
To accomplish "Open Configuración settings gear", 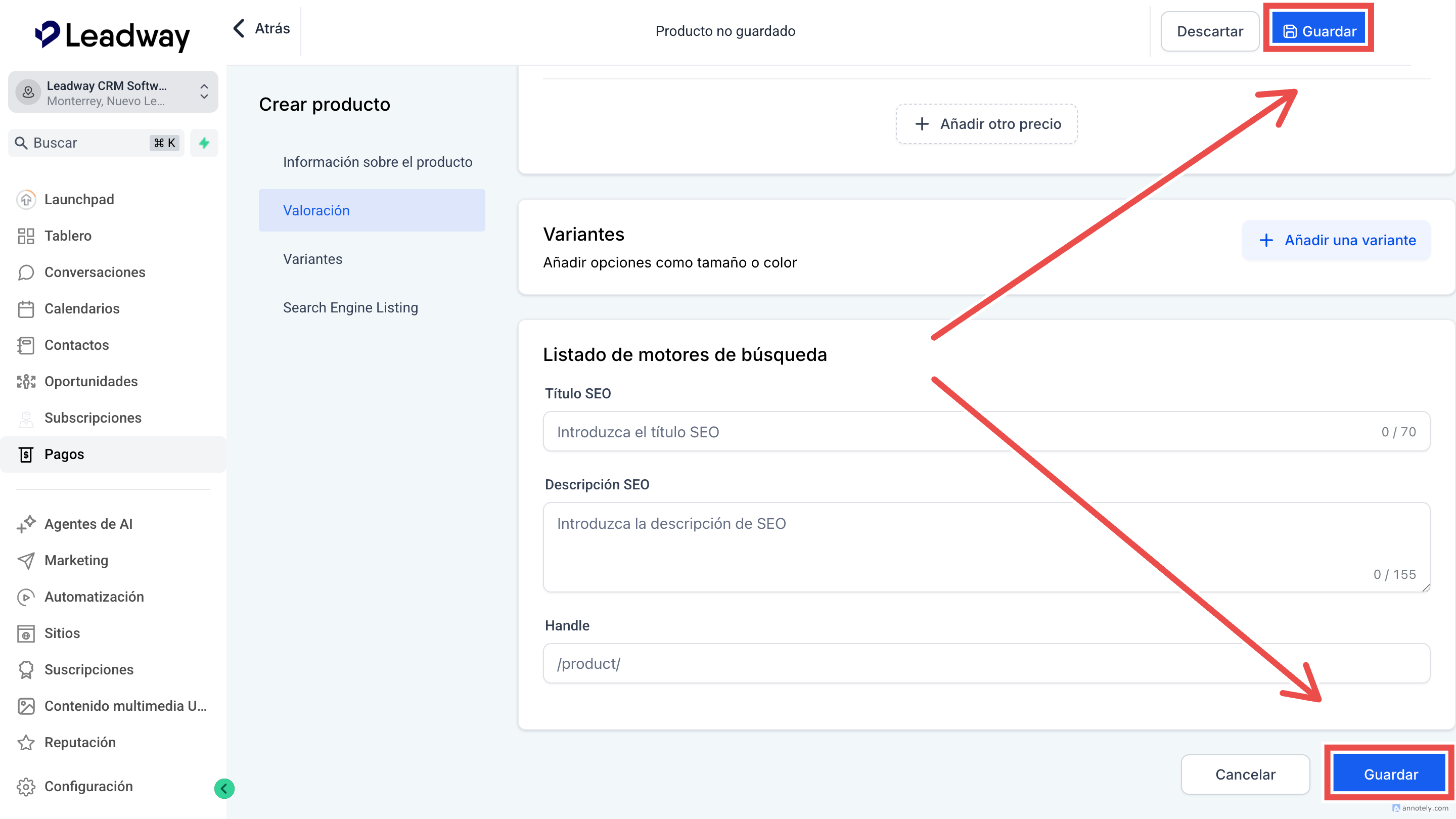I will (26, 786).
